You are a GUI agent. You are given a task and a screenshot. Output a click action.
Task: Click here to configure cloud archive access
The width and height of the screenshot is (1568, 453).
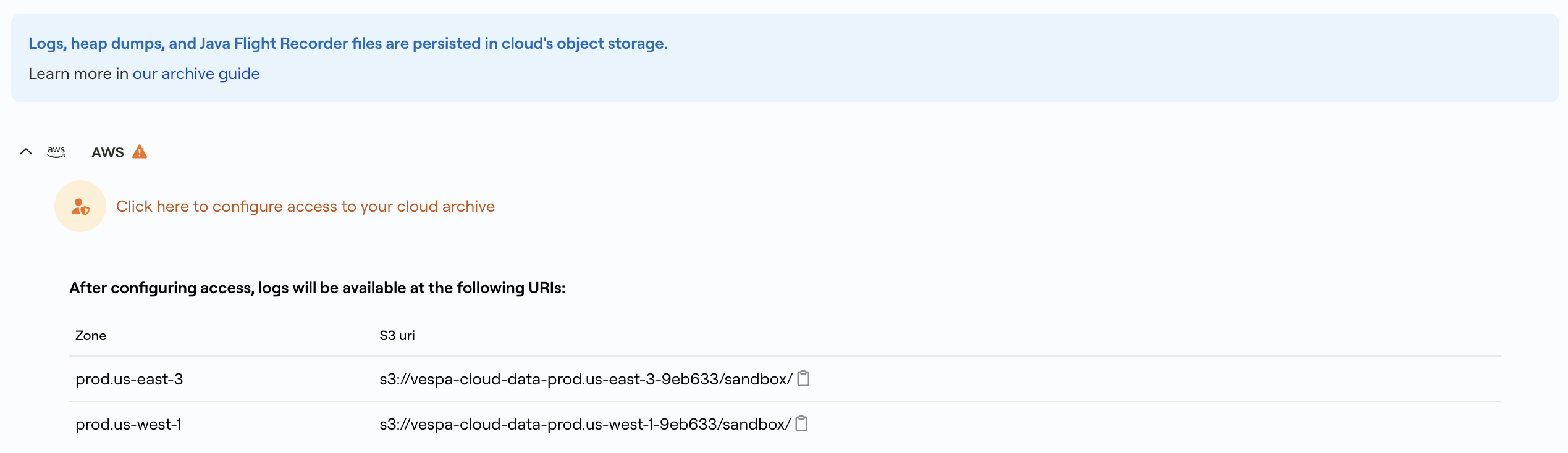[x=306, y=206]
